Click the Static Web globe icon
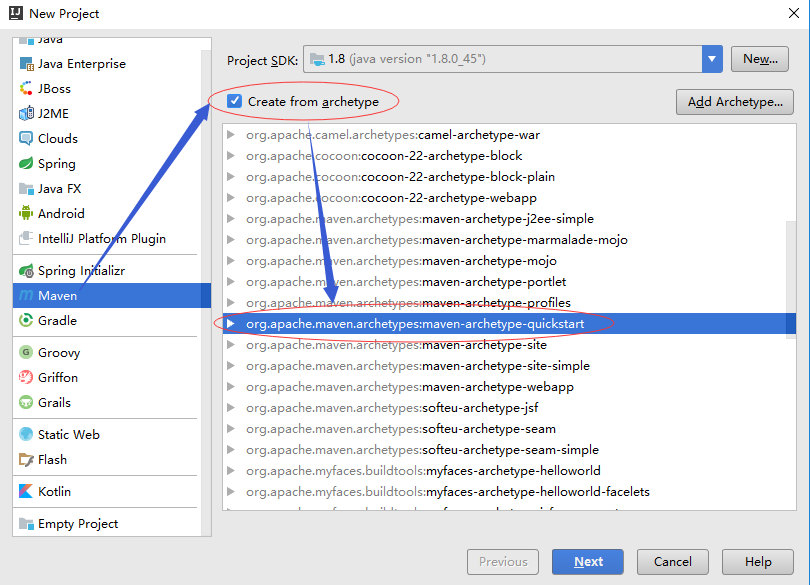 tap(26, 434)
